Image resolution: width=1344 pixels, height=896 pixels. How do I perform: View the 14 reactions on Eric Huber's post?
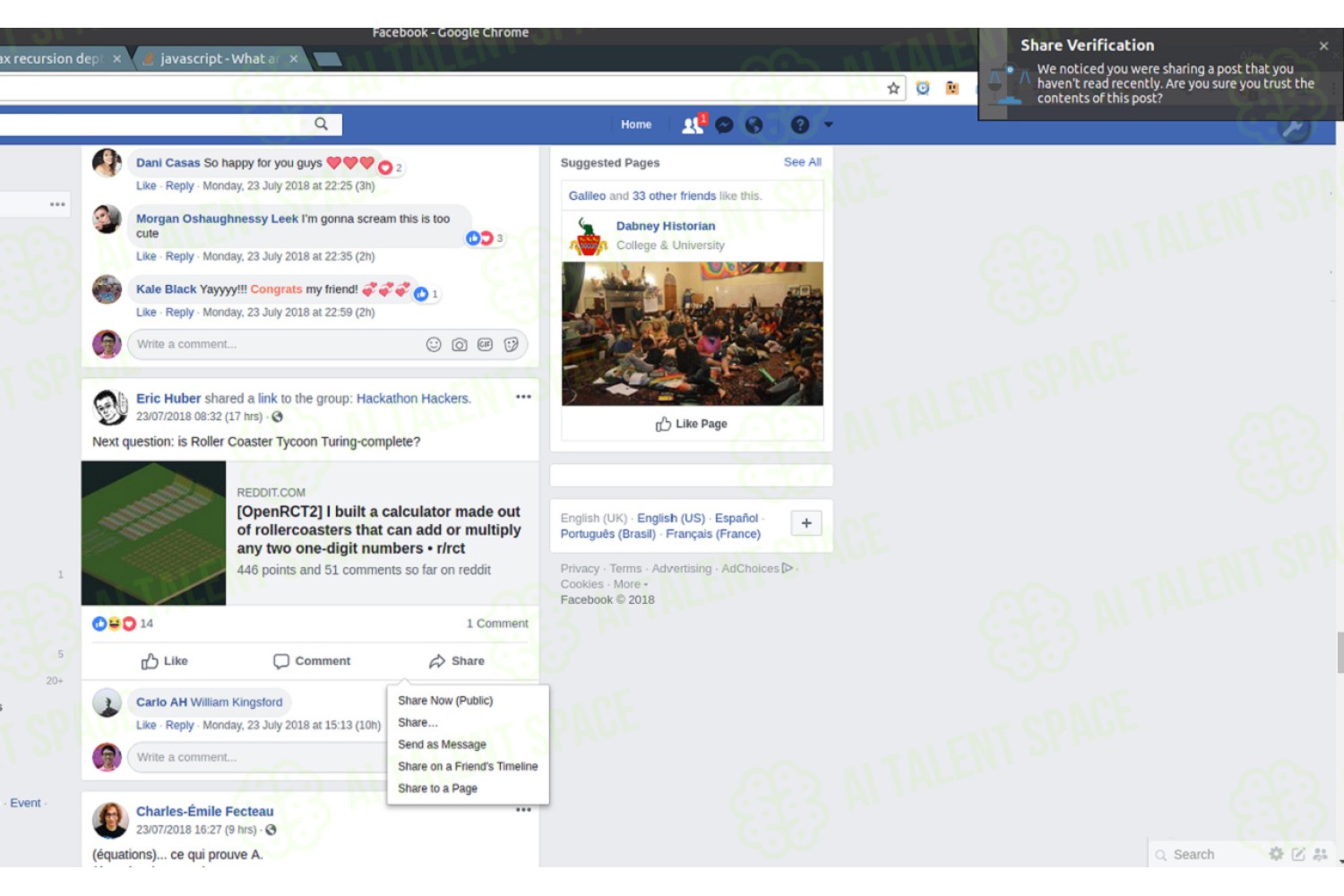click(123, 624)
